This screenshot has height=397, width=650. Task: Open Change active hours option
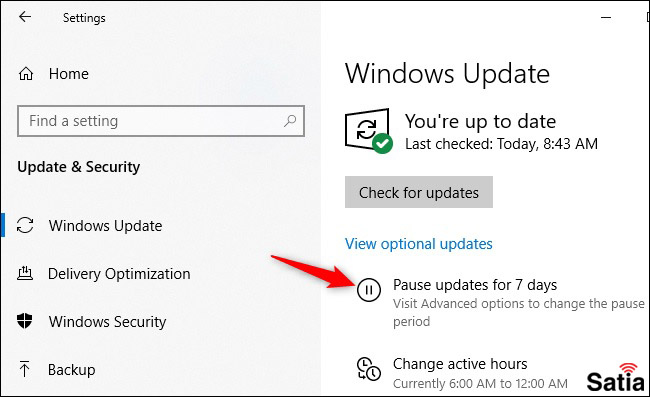click(x=460, y=364)
